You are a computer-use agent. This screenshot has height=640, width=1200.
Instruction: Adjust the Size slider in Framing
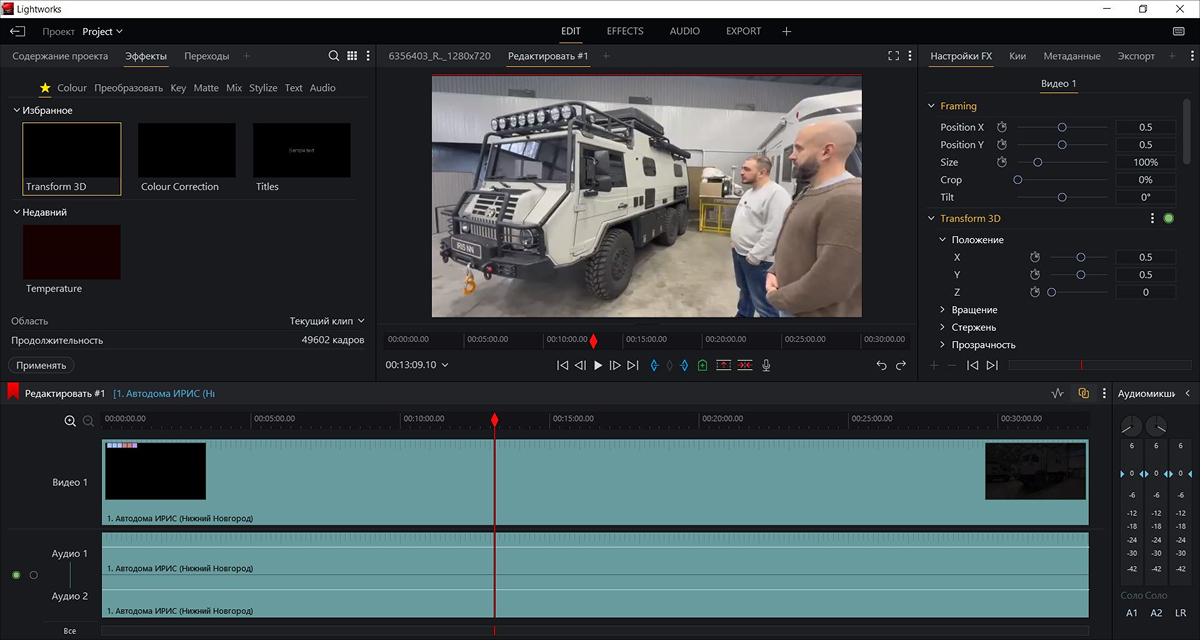(x=1038, y=162)
